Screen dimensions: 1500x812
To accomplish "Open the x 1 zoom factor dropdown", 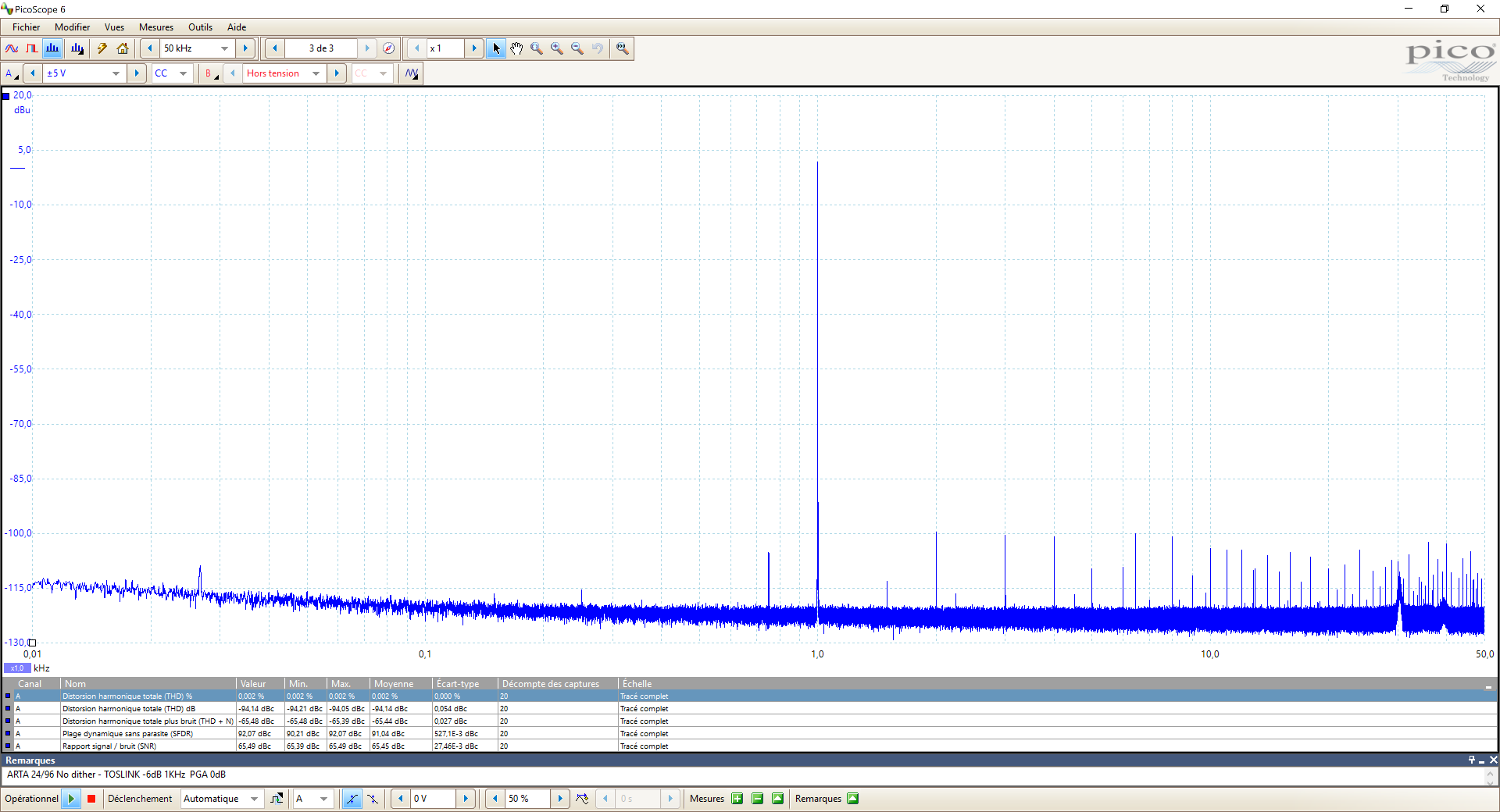I will tap(445, 48).
